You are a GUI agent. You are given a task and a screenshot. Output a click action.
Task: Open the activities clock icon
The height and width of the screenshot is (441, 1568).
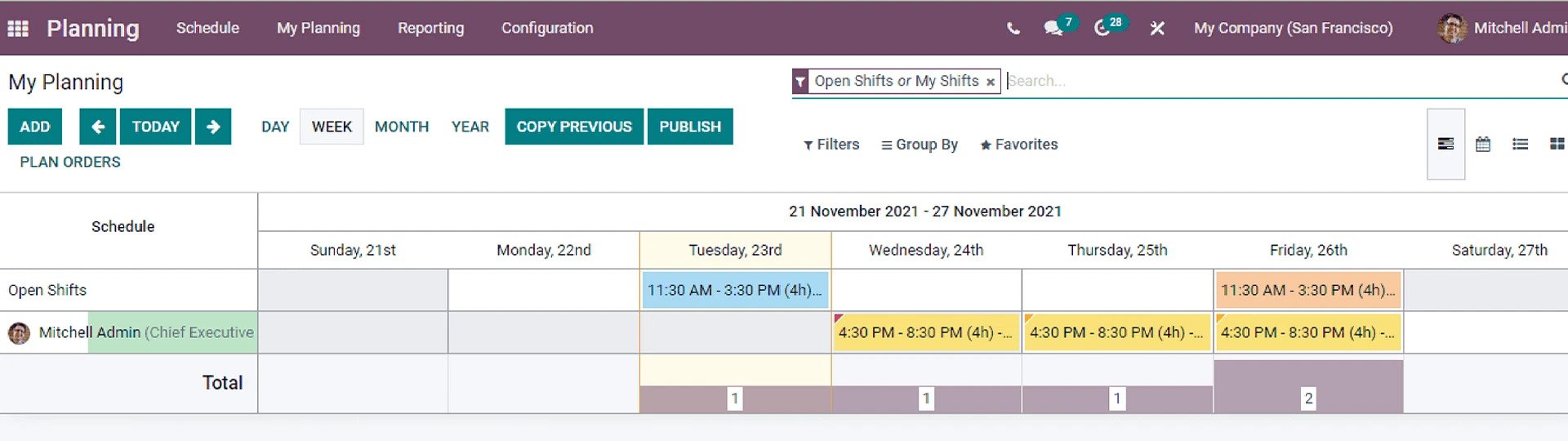(1102, 29)
